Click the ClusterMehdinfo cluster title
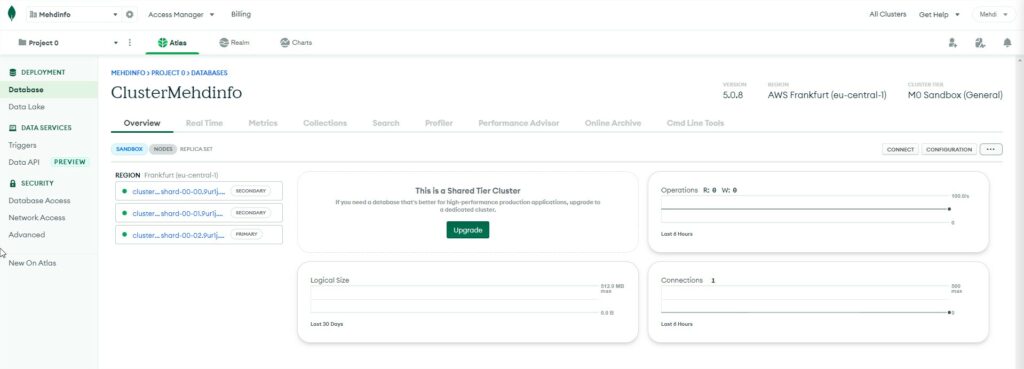 (x=176, y=93)
